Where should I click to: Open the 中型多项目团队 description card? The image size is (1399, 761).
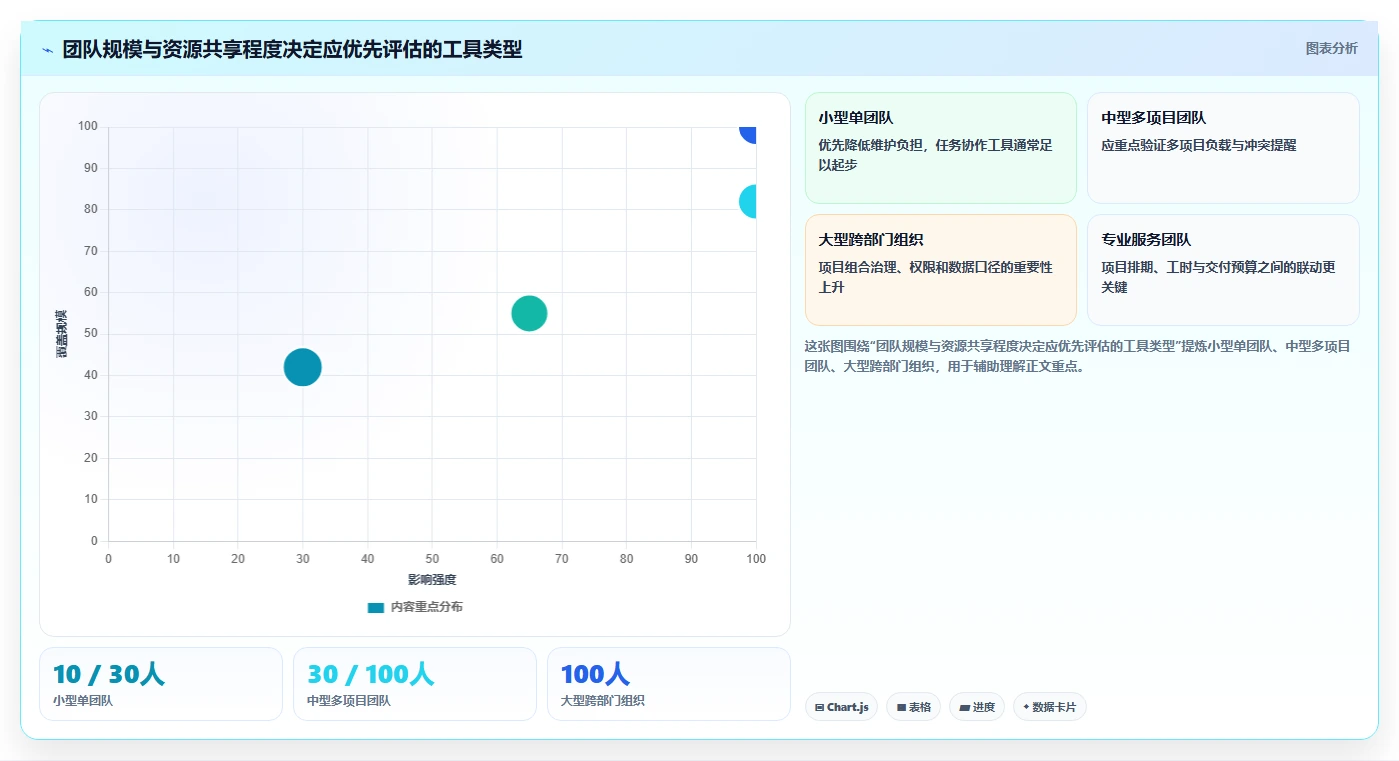pos(1223,148)
